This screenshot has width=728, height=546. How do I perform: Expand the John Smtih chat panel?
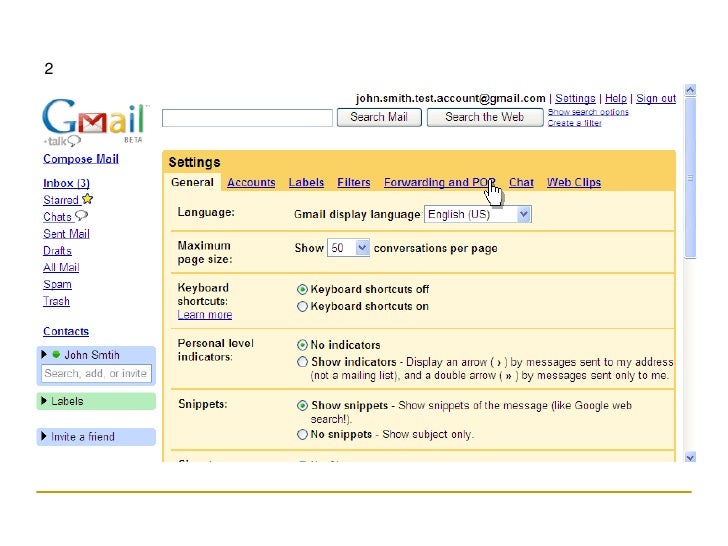[44, 355]
